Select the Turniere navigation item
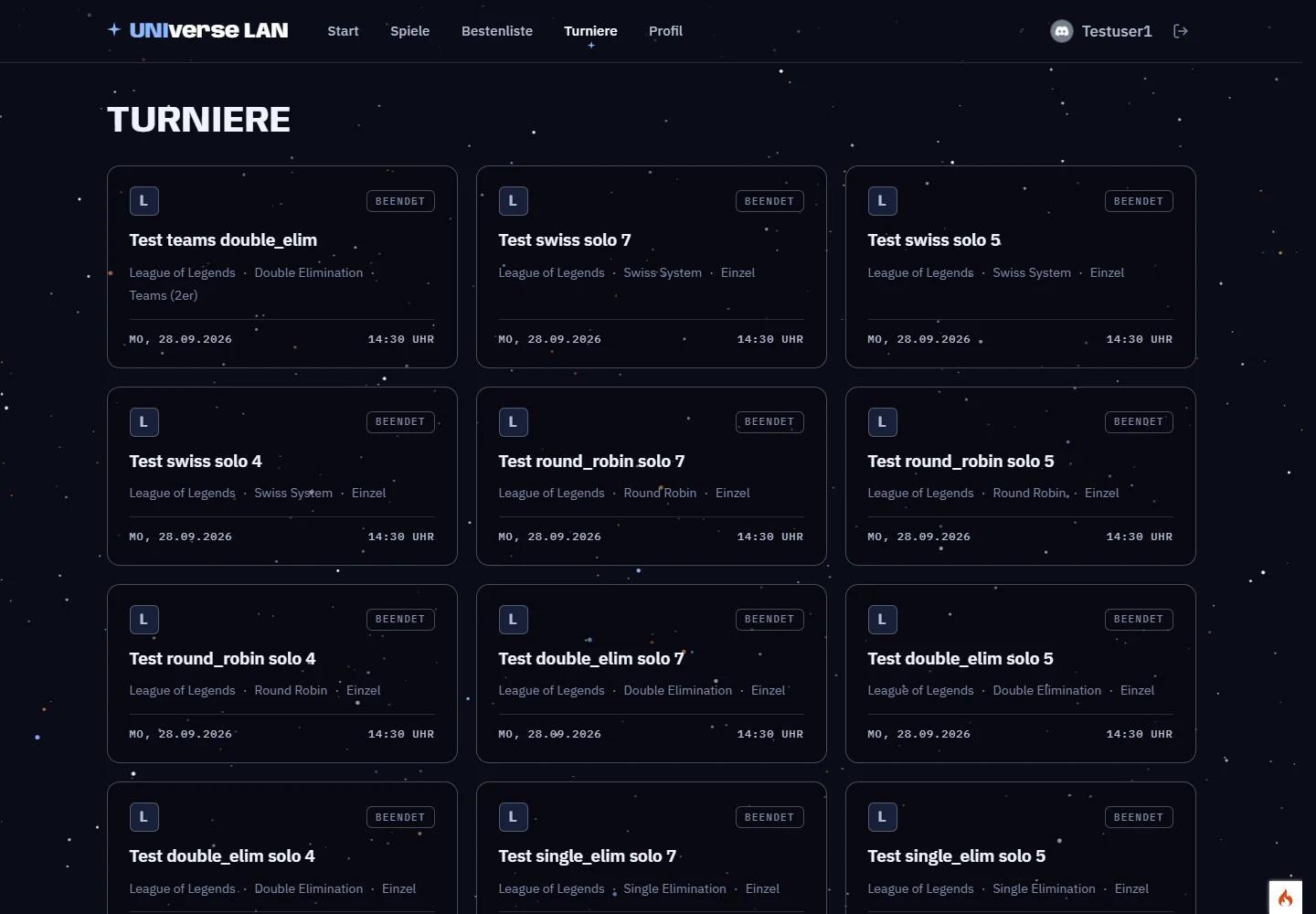The image size is (1316, 914). click(x=590, y=31)
